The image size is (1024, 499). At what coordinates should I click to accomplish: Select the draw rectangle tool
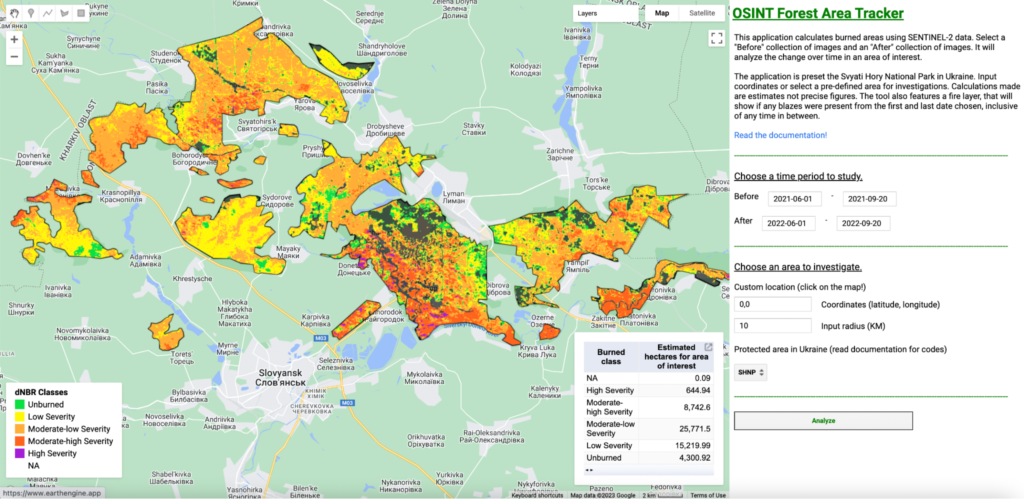(x=83, y=14)
